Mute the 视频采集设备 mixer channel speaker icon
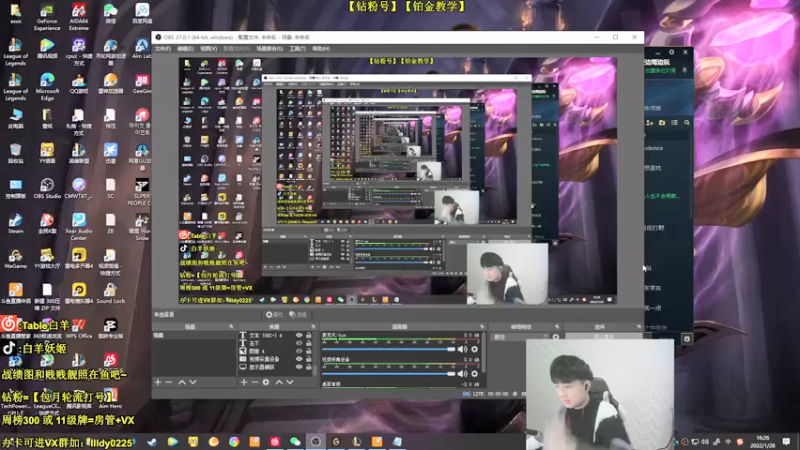This screenshot has height=450, width=800. (462, 374)
